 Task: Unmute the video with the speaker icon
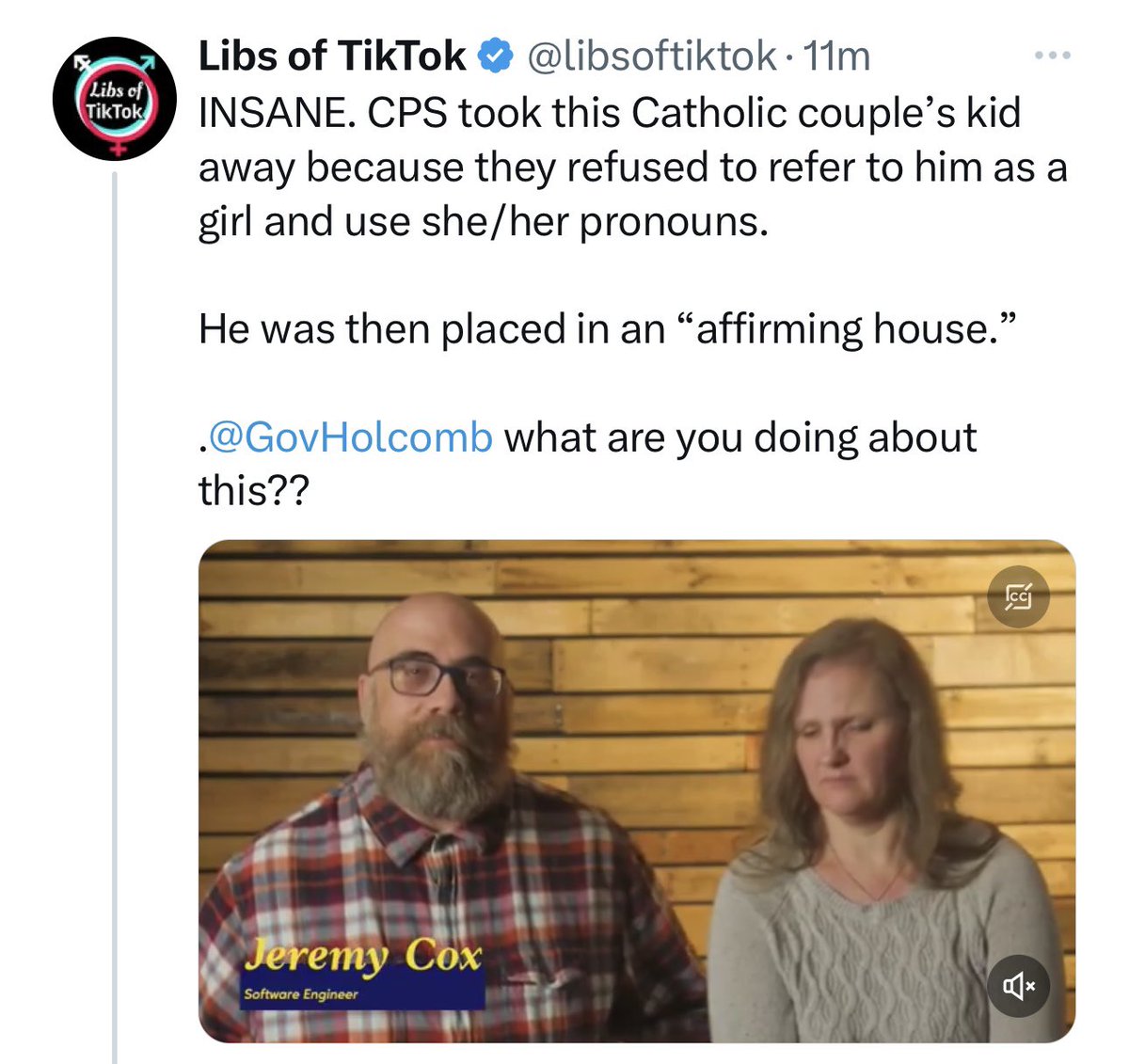tap(1019, 985)
